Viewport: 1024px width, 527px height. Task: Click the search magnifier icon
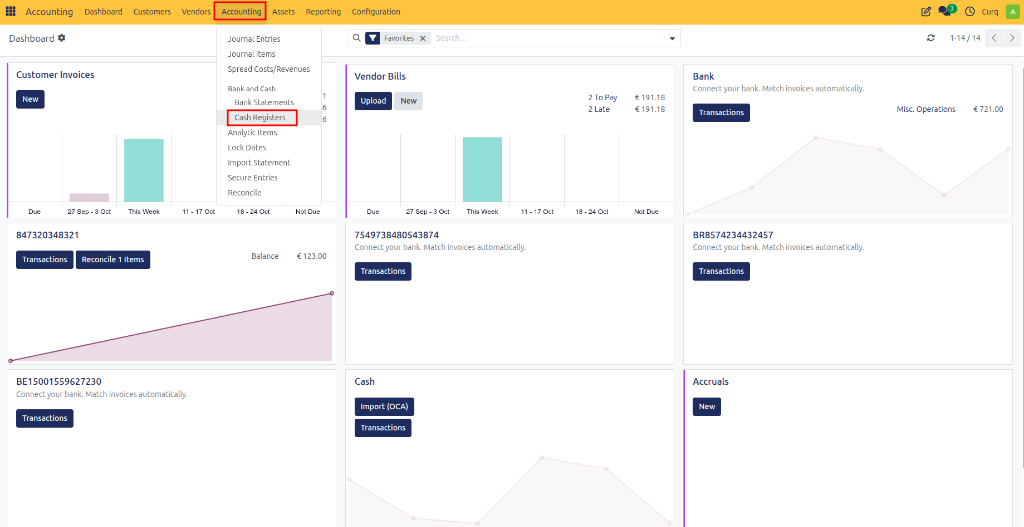coord(357,38)
